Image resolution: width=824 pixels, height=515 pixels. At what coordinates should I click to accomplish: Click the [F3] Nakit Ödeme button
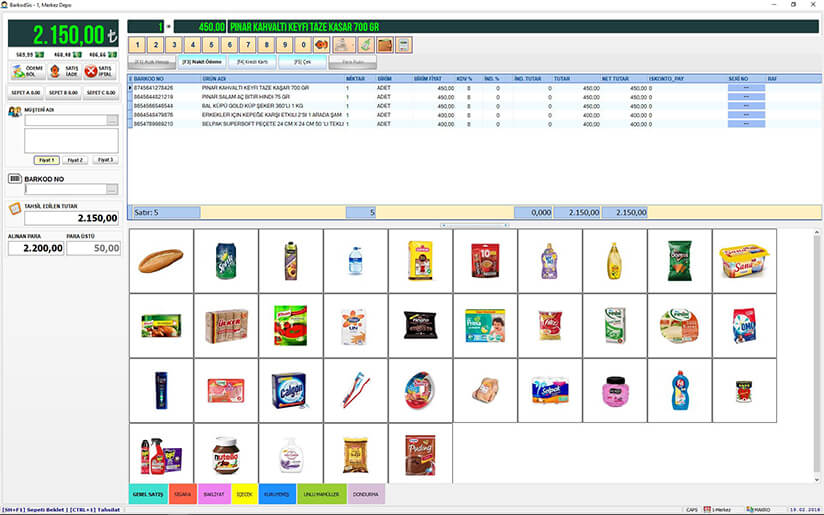pos(200,62)
